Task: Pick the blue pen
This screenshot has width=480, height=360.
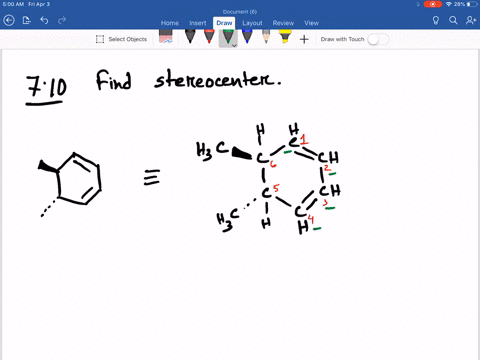Action: (247, 37)
